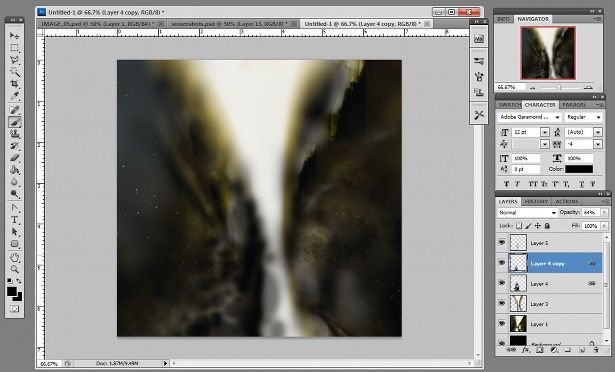Screen dimensions: 615x372
Task: Select the Crop tool
Action: point(15,84)
